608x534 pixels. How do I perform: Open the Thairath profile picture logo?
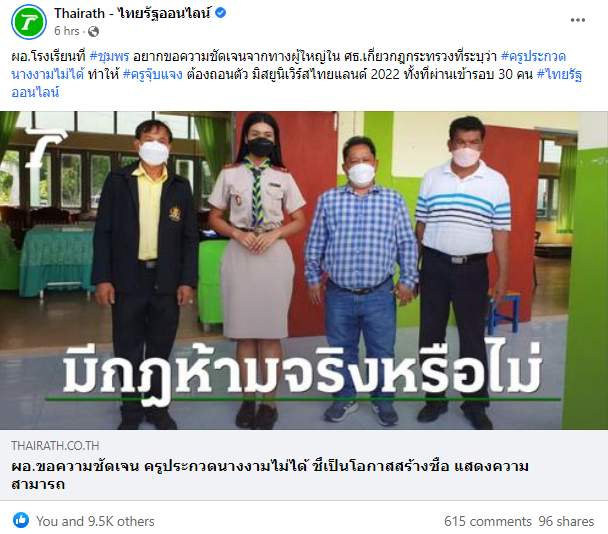[x=29, y=22]
